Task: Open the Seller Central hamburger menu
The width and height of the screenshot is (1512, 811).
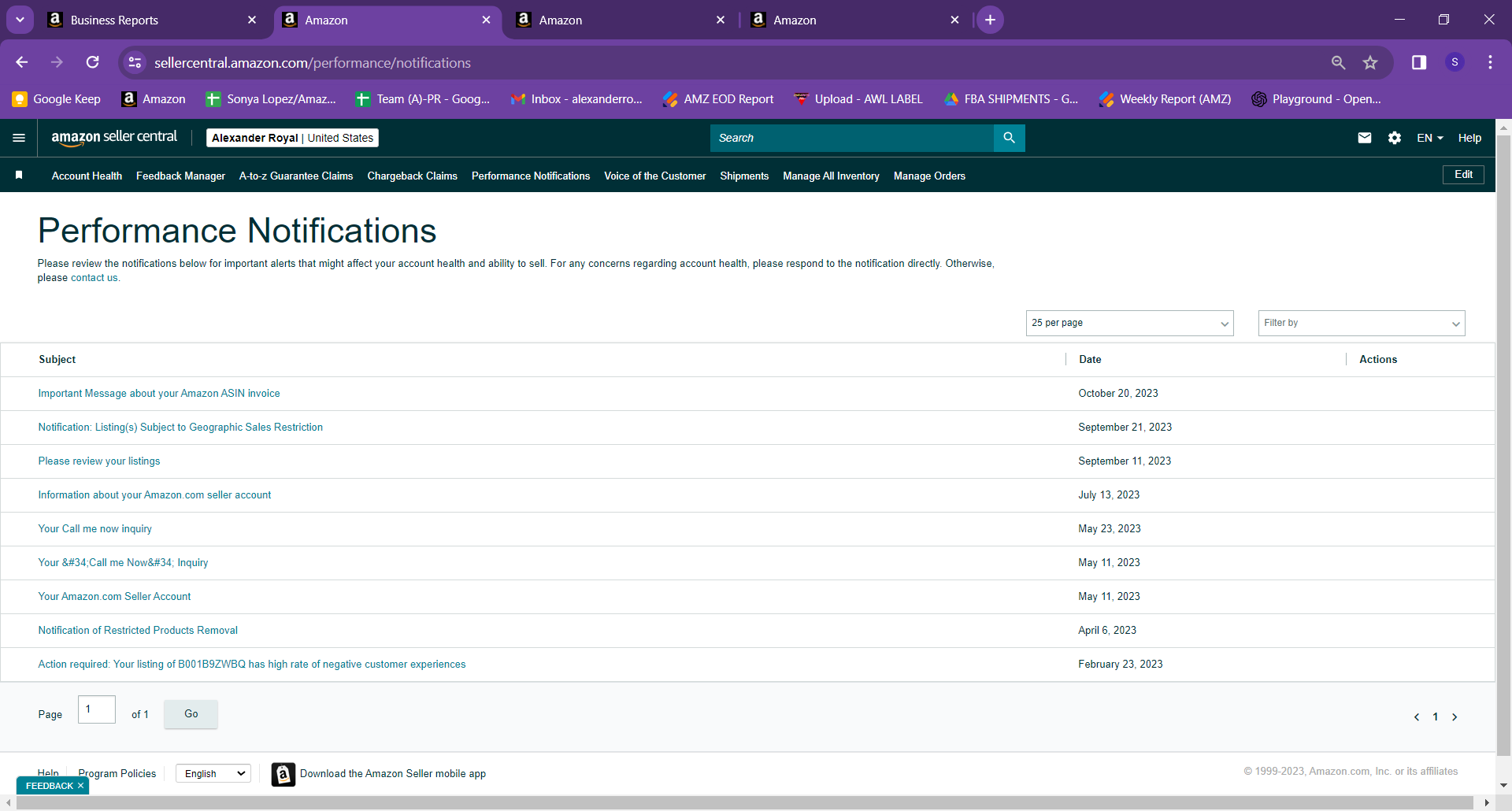Action: (19, 138)
